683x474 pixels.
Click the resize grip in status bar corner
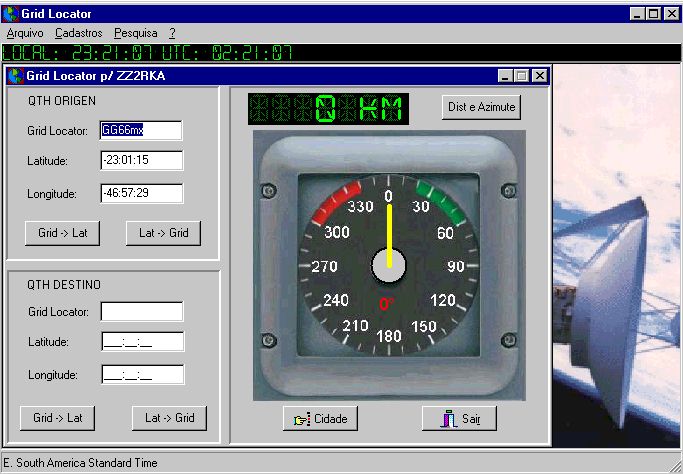[x=676, y=466]
